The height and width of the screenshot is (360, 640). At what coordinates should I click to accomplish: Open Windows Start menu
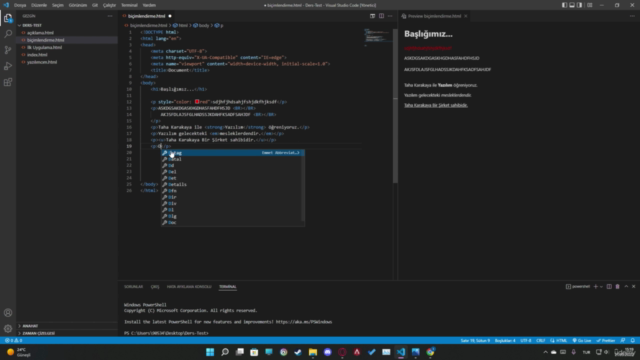pyautogui.click(x=210, y=352)
